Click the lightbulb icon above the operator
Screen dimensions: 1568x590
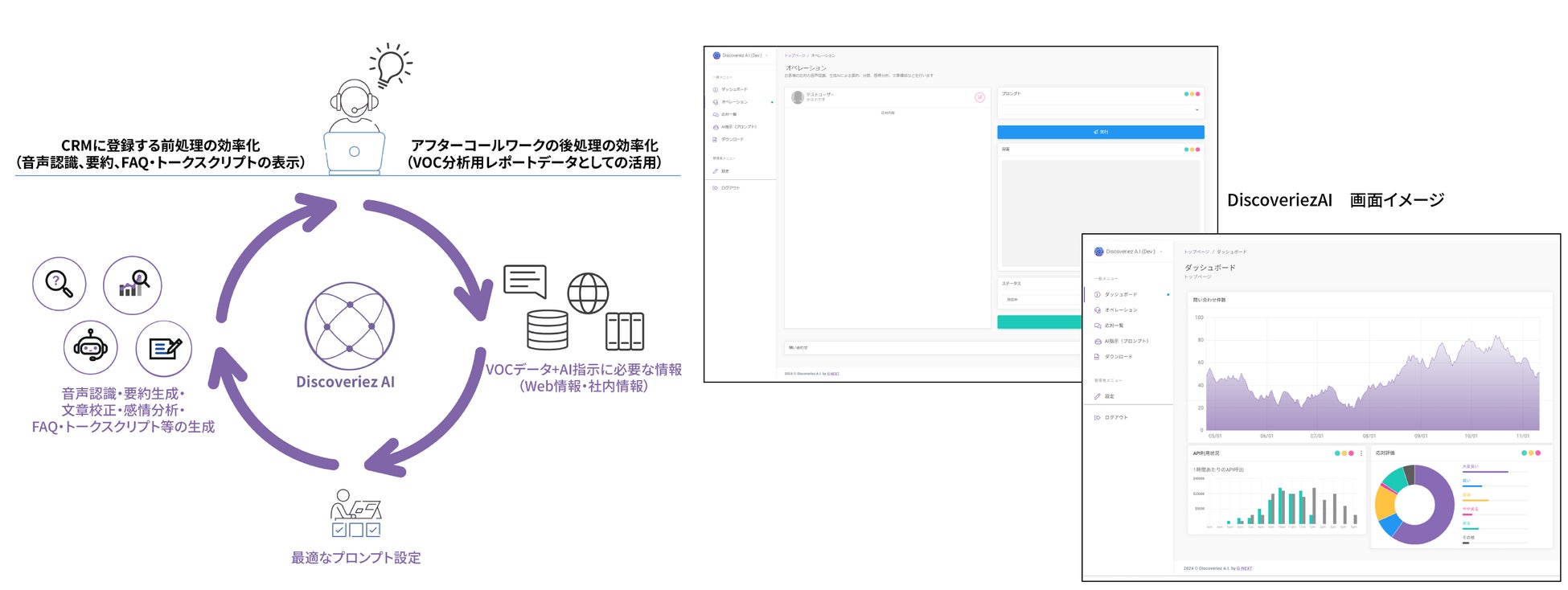(391, 65)
